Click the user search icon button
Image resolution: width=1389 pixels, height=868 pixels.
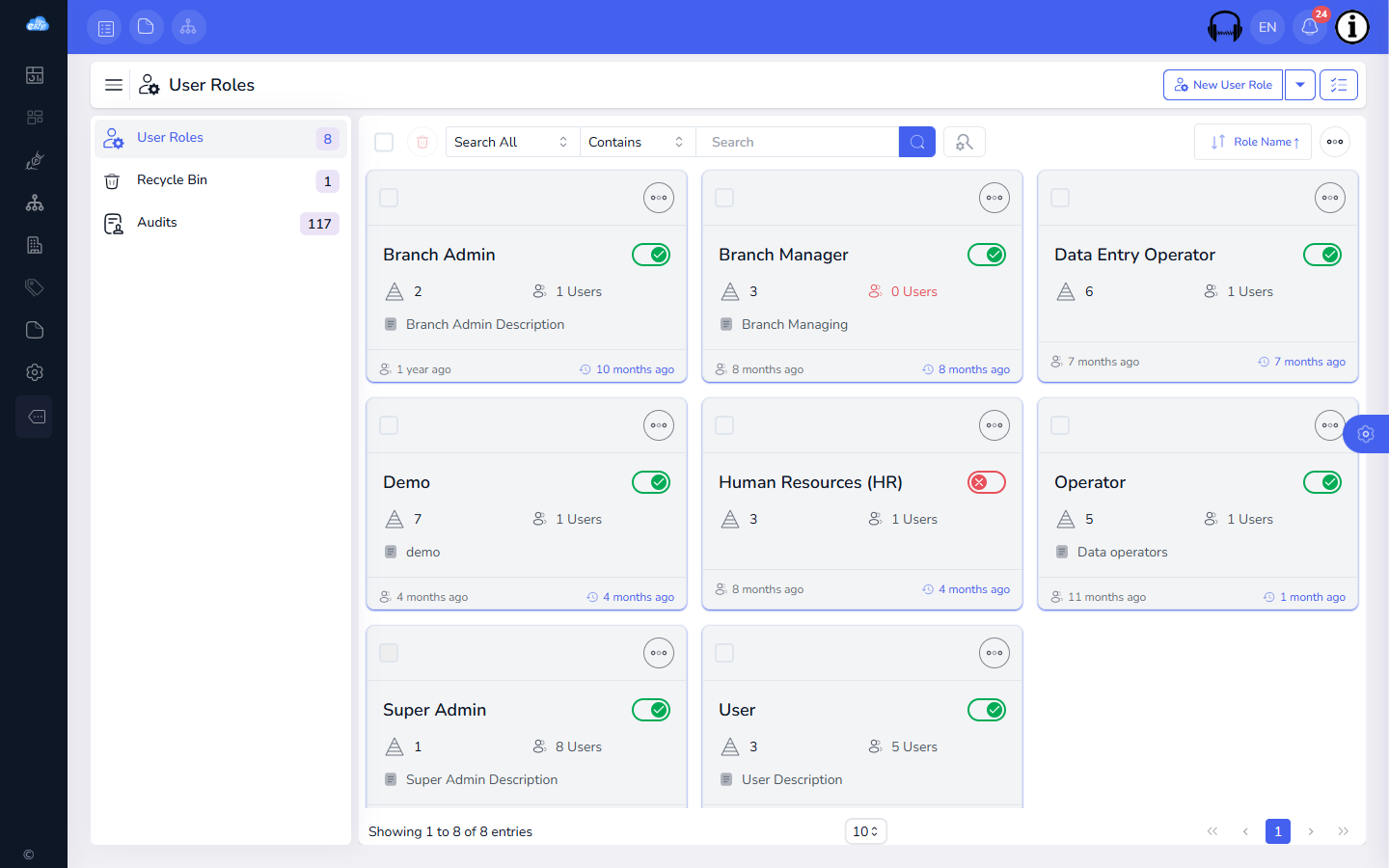coord(965,142)
